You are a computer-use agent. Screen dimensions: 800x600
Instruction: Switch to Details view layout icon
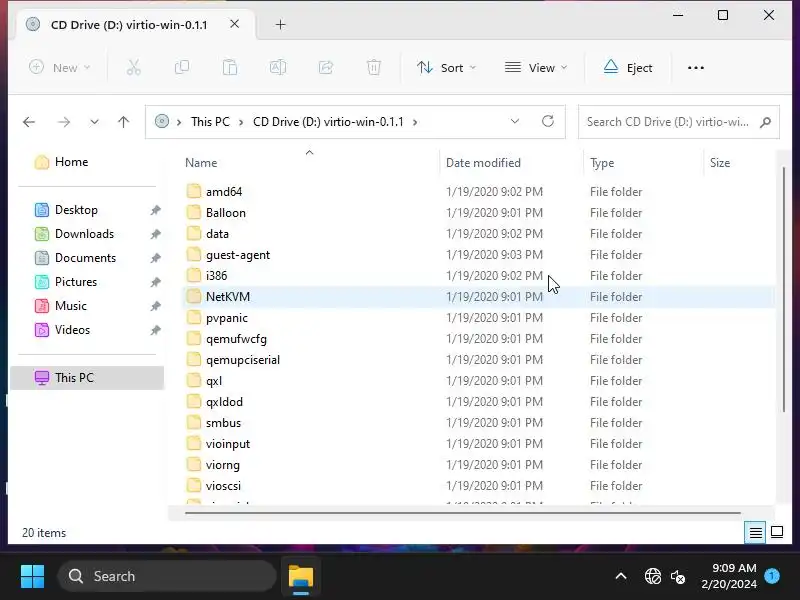755,533
